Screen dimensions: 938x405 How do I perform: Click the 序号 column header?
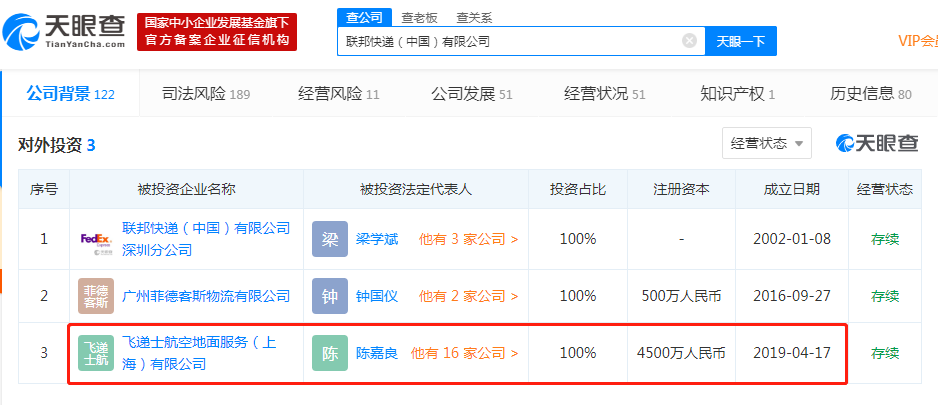tap(44, 189)
